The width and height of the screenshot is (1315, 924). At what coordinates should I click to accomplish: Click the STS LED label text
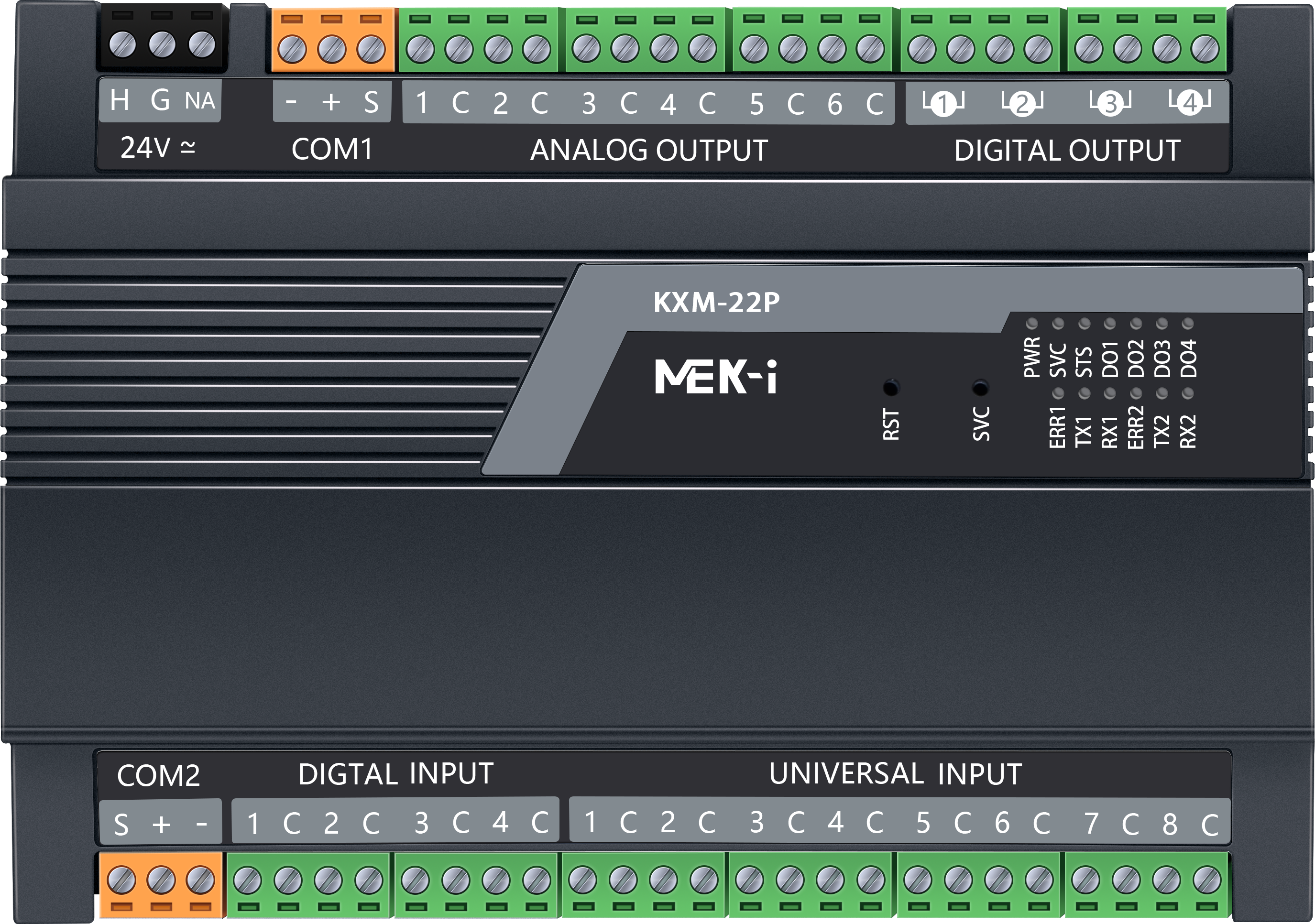(x=1084, y=362)
